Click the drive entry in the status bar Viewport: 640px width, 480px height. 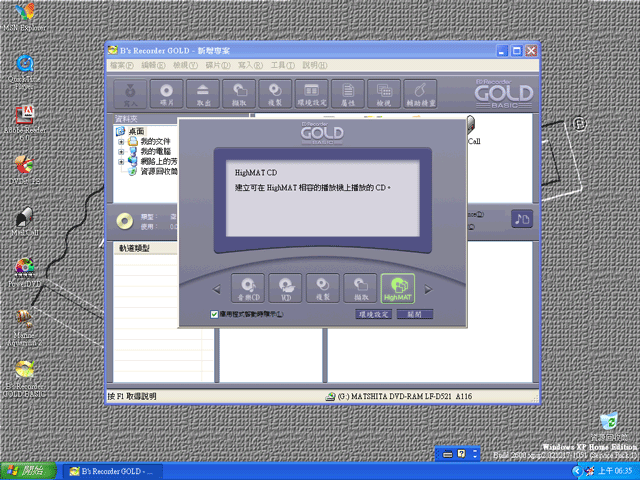[x=399, y=396]
